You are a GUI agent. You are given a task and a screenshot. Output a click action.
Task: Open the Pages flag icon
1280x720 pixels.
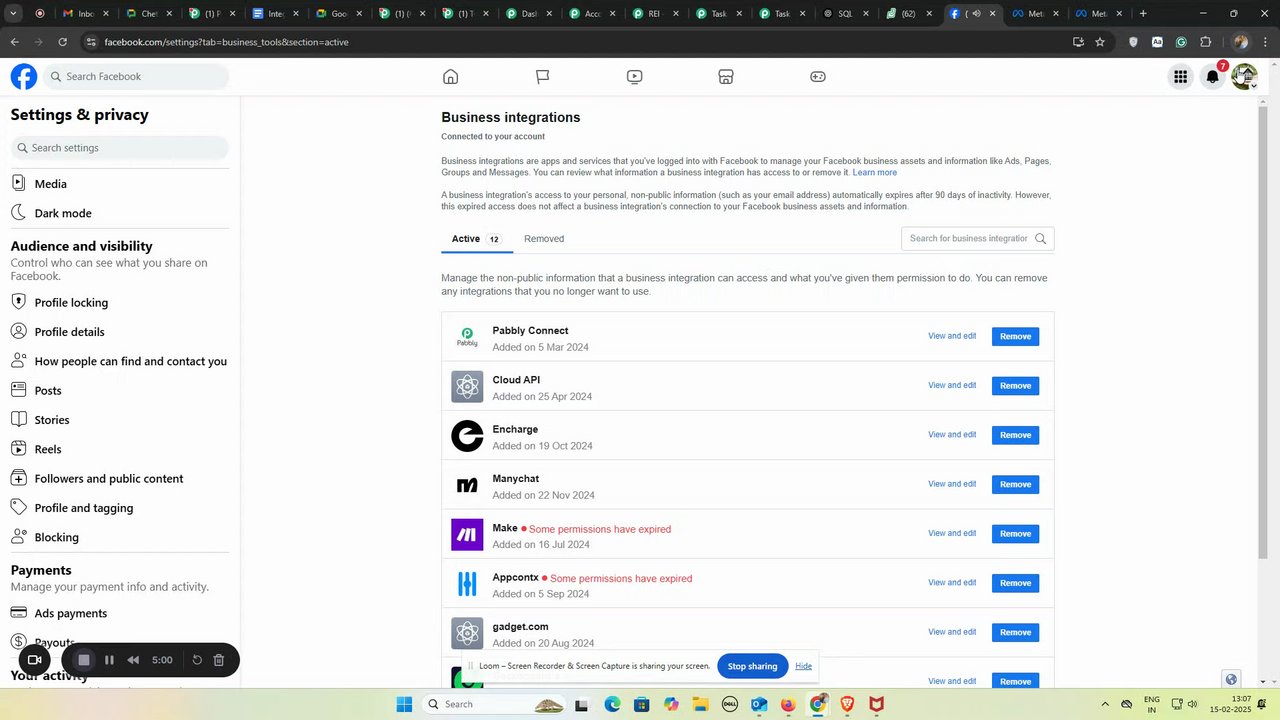pyautogui.click(x=542, y=77)
